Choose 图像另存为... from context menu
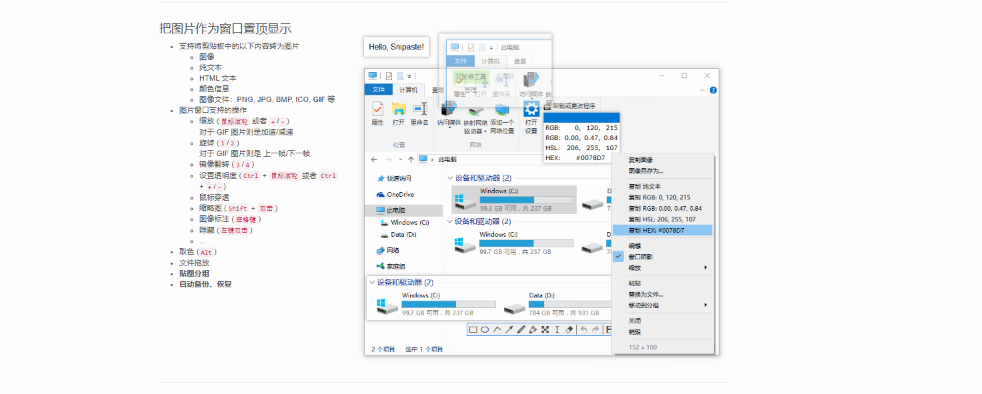Image resolution: width=982 pixels, height=394 pixels. coord(663,170)
